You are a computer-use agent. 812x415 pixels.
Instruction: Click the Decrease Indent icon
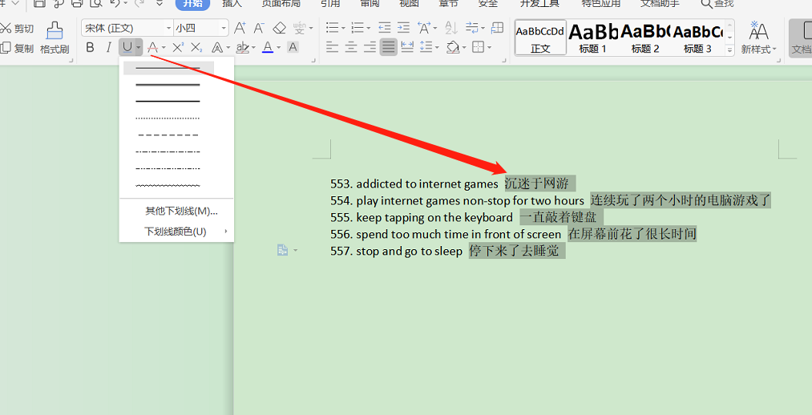[x=384, y=27]
